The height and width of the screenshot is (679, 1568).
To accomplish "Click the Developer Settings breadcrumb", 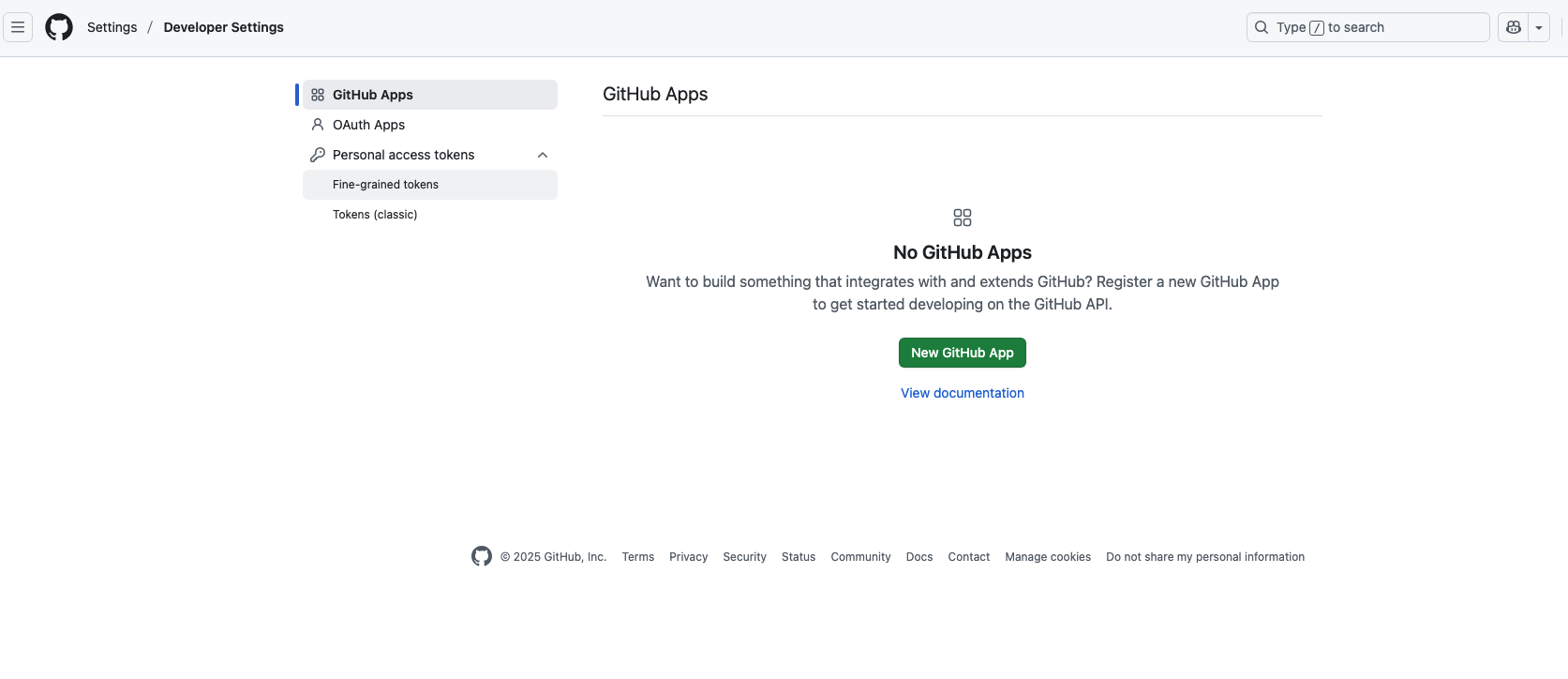I will point(223,27).
